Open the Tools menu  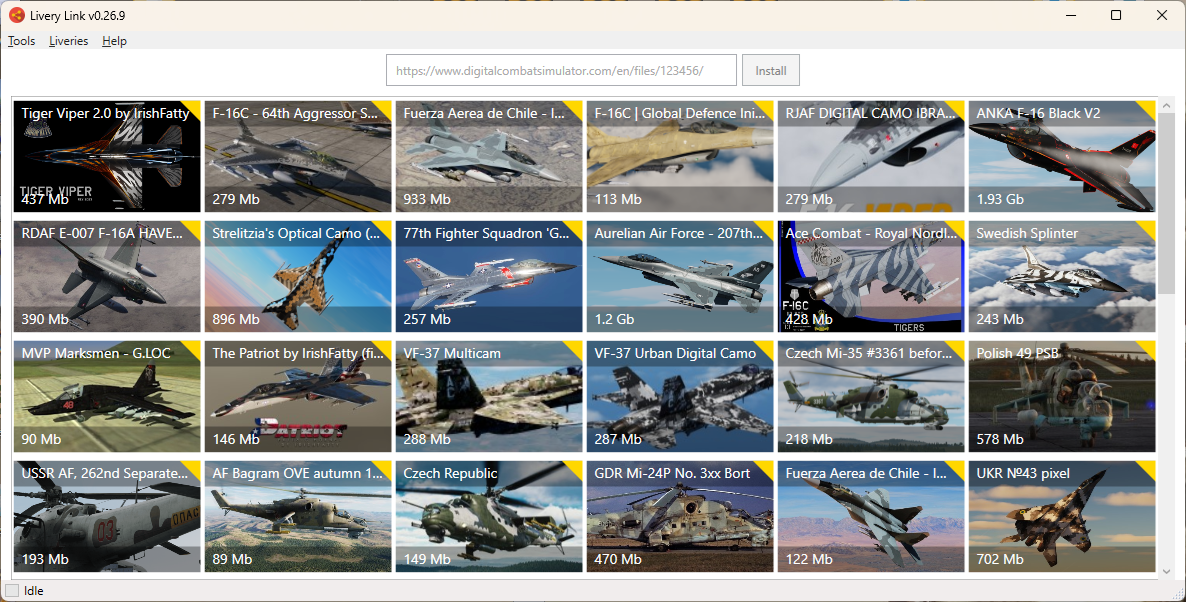point(21,41)
